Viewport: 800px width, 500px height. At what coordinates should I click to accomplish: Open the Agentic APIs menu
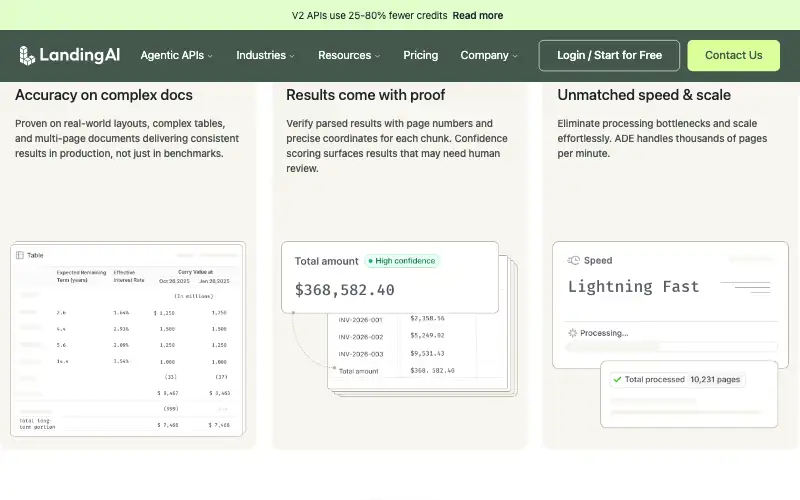(x=177, y=55)
